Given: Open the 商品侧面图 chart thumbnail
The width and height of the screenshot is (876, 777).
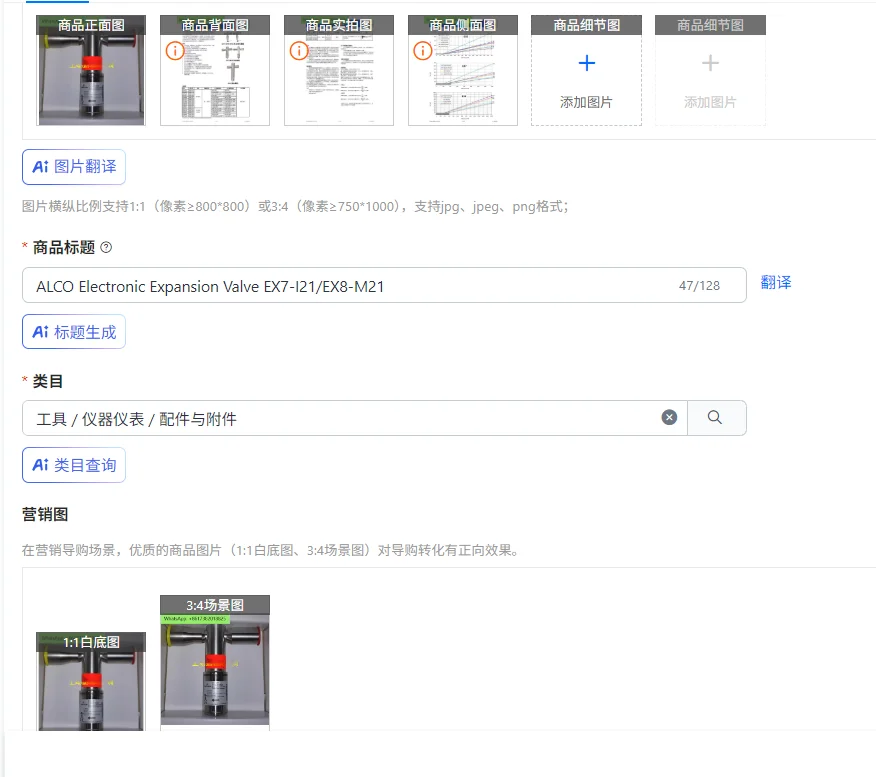Looking at the screenshot, I should pos(463,70).
